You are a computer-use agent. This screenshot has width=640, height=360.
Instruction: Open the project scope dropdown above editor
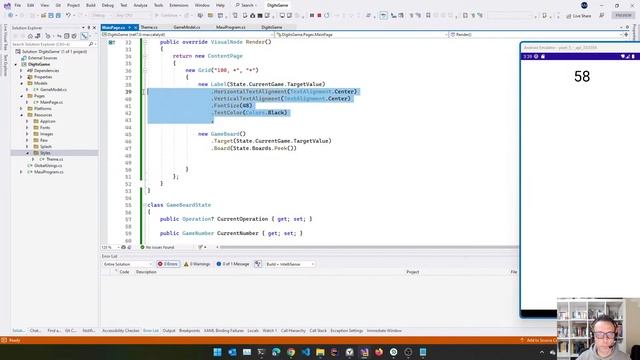[x=188, y=35]
